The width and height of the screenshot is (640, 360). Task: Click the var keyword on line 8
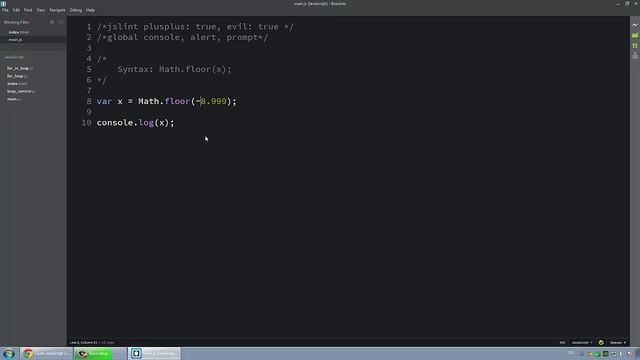coord(104,101)
